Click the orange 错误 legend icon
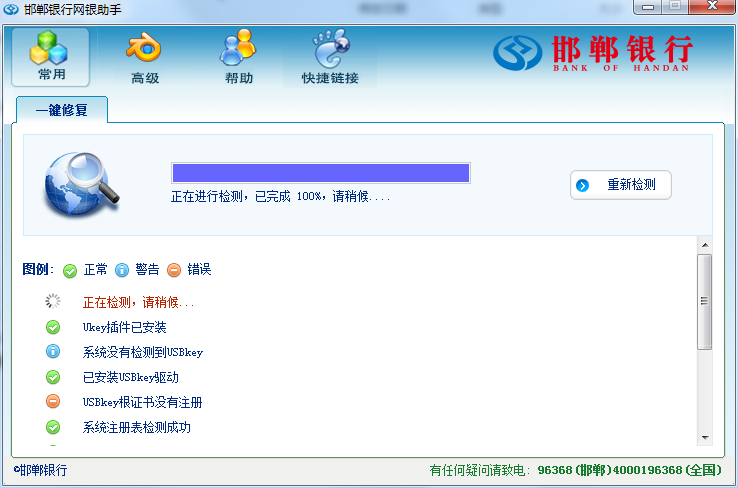 click(174, 270)
